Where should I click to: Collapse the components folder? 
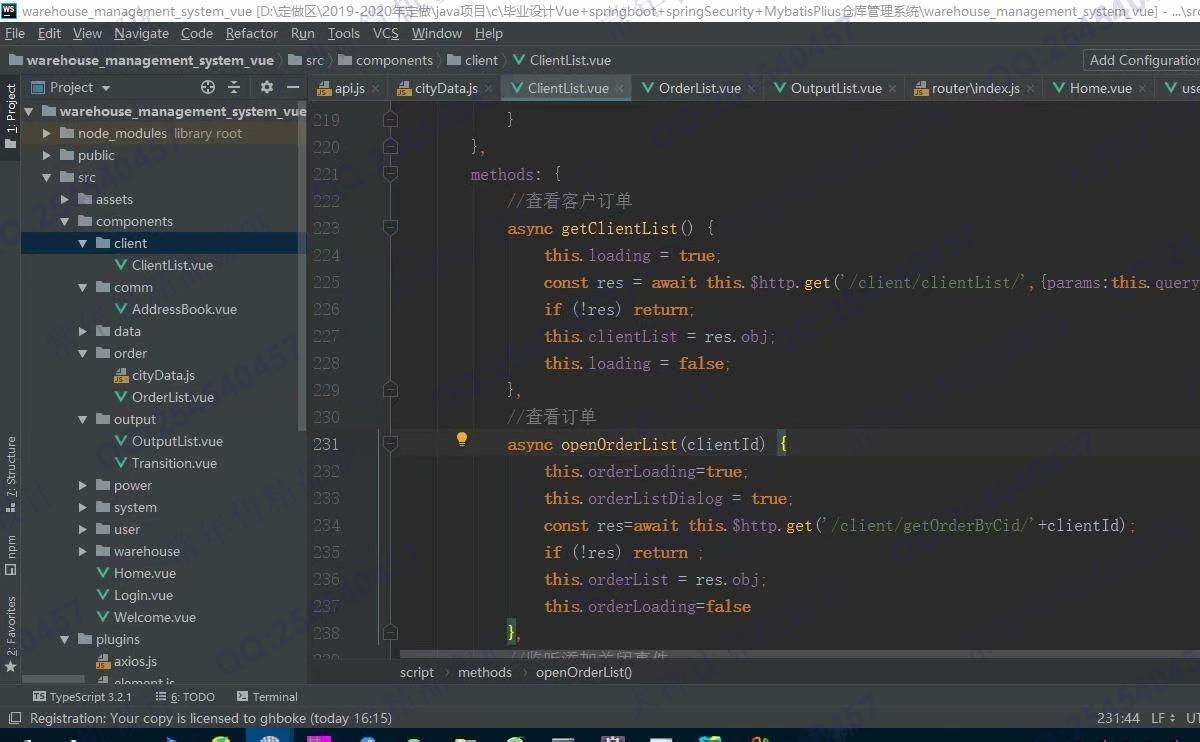pos(64,221)
